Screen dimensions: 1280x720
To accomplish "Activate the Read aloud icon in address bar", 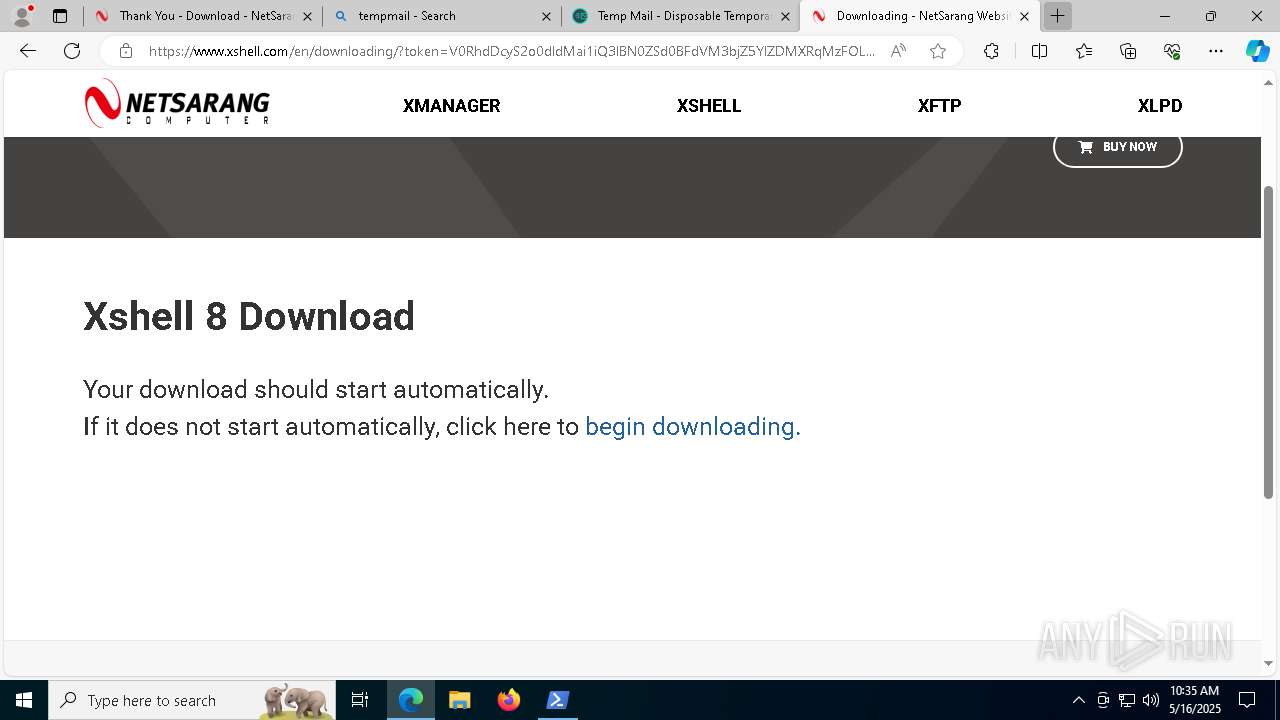I will pyautogui.click(x=898, y=51).
